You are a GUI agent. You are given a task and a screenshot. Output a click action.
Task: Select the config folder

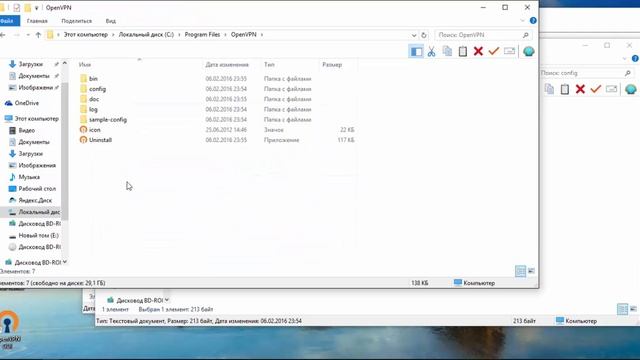(98, 89)
